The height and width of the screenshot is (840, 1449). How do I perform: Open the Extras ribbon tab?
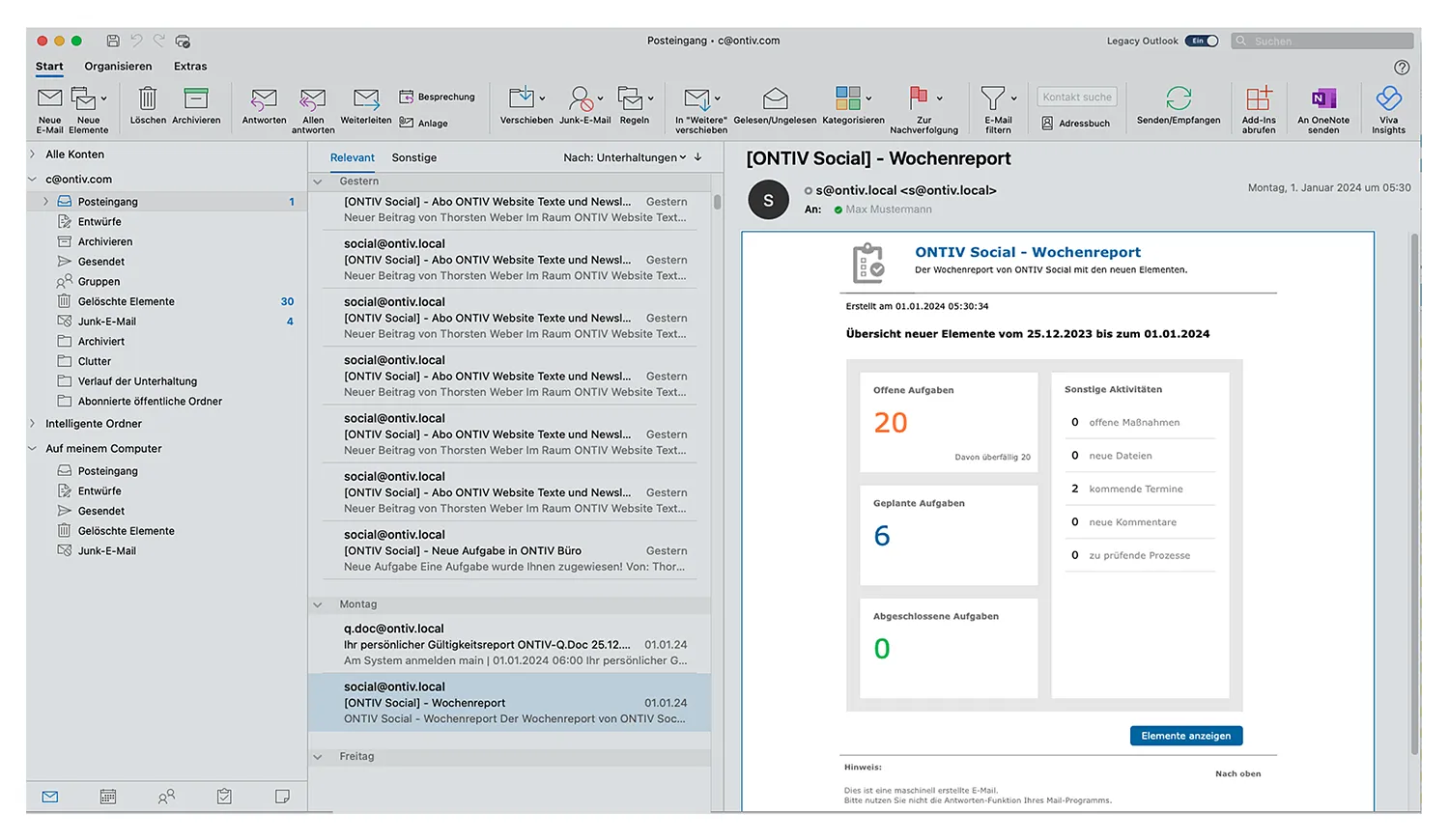(x=190, y=67)
